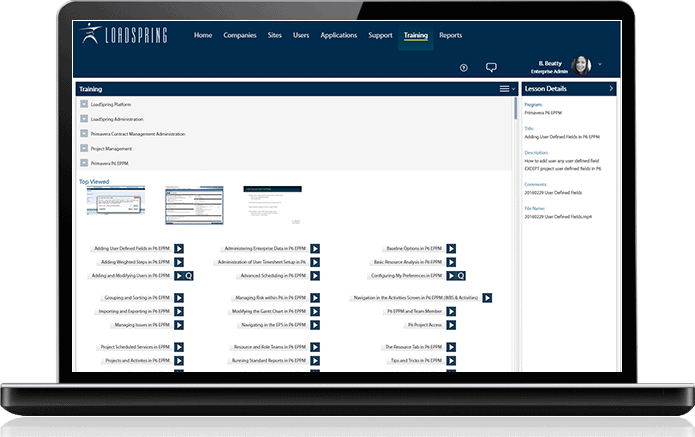Select the Training tab
The height and width of the screenshot is (437, 695).
click(416, 35)
